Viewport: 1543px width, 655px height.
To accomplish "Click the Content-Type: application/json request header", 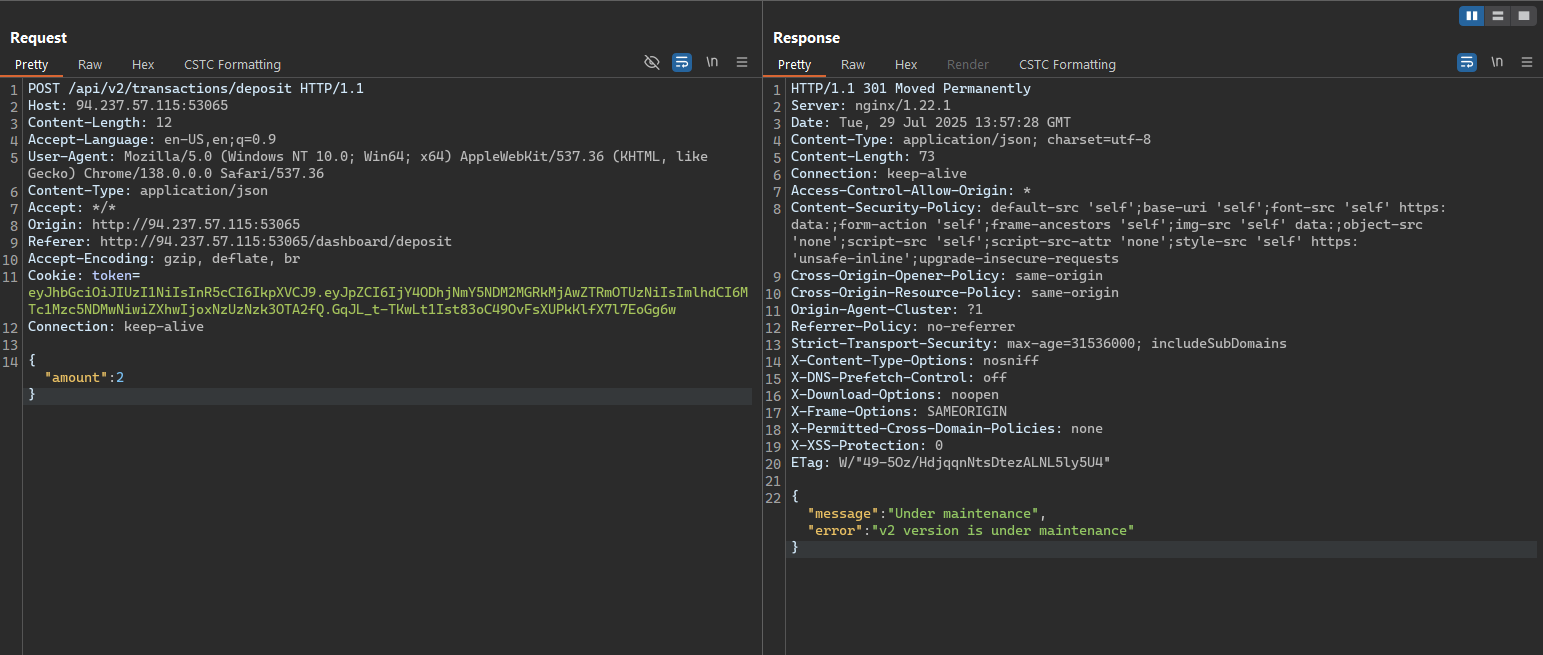I will point(148,190).
